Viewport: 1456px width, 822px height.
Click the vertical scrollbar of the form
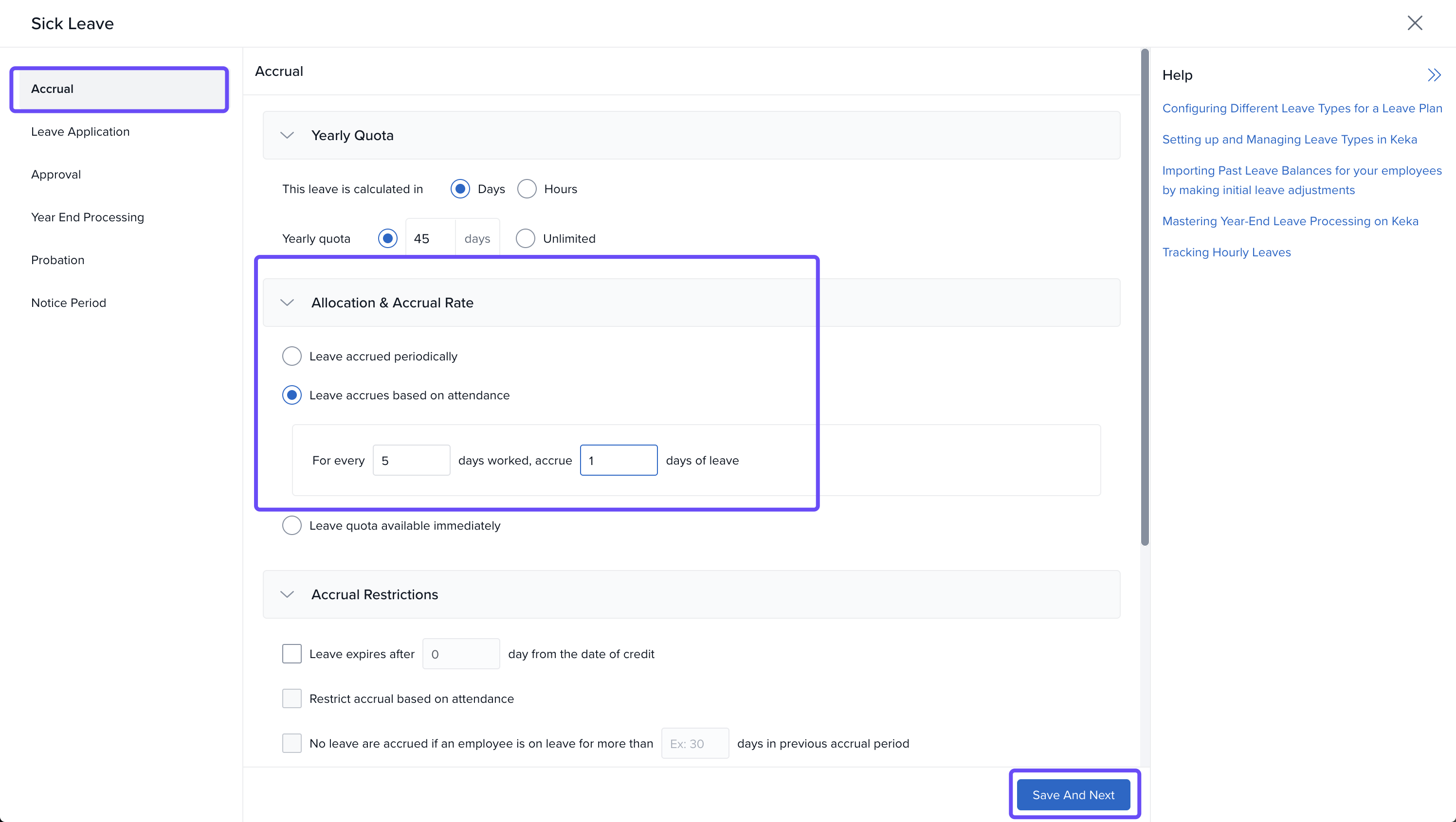1145,297
